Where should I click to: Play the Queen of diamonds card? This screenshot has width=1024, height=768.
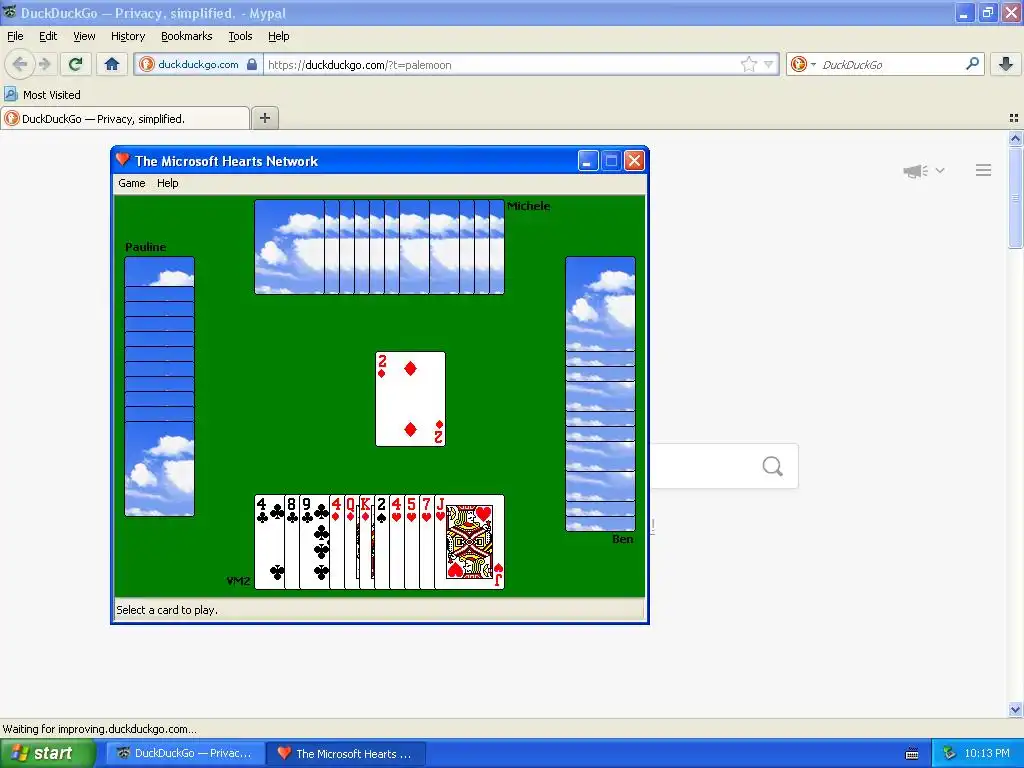(x=351, y=542)
